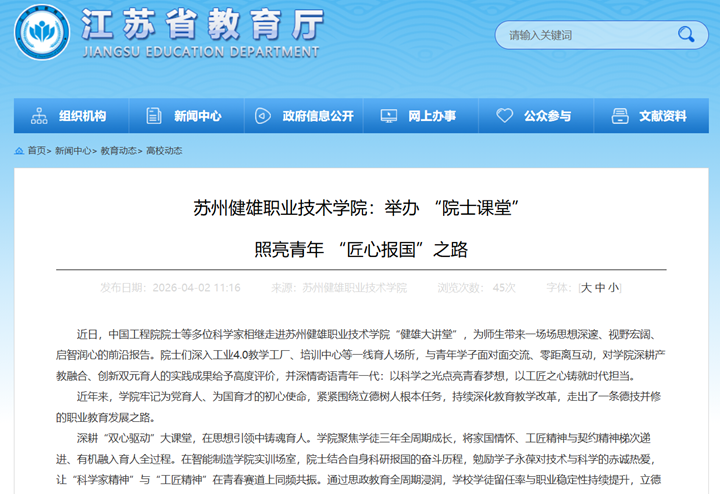Image resolution: width=720 pixels, height=494 pixels.
Task: Set font size to 小 (small)
Action: pyautogui.click(x=613, y=288)
